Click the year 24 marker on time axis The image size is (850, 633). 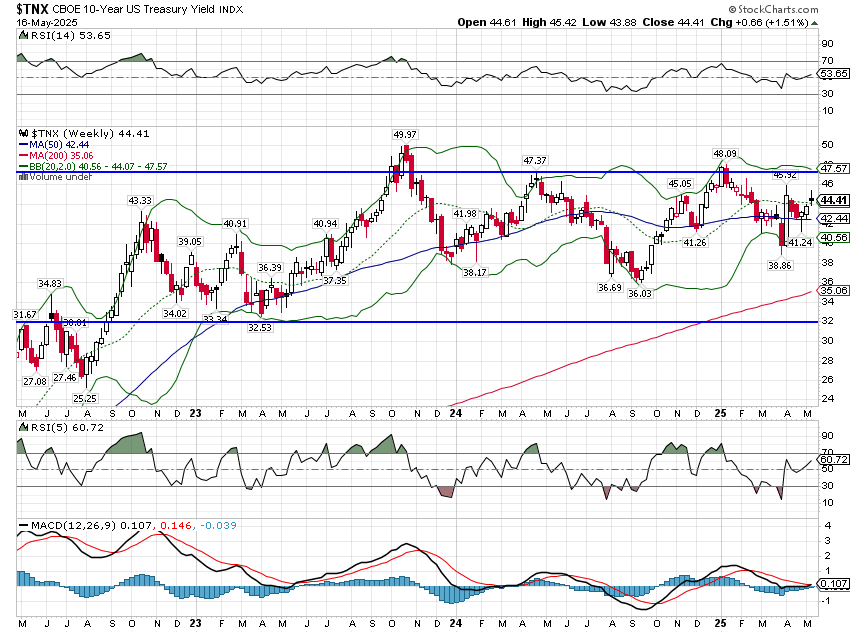(x=456, y=412)
